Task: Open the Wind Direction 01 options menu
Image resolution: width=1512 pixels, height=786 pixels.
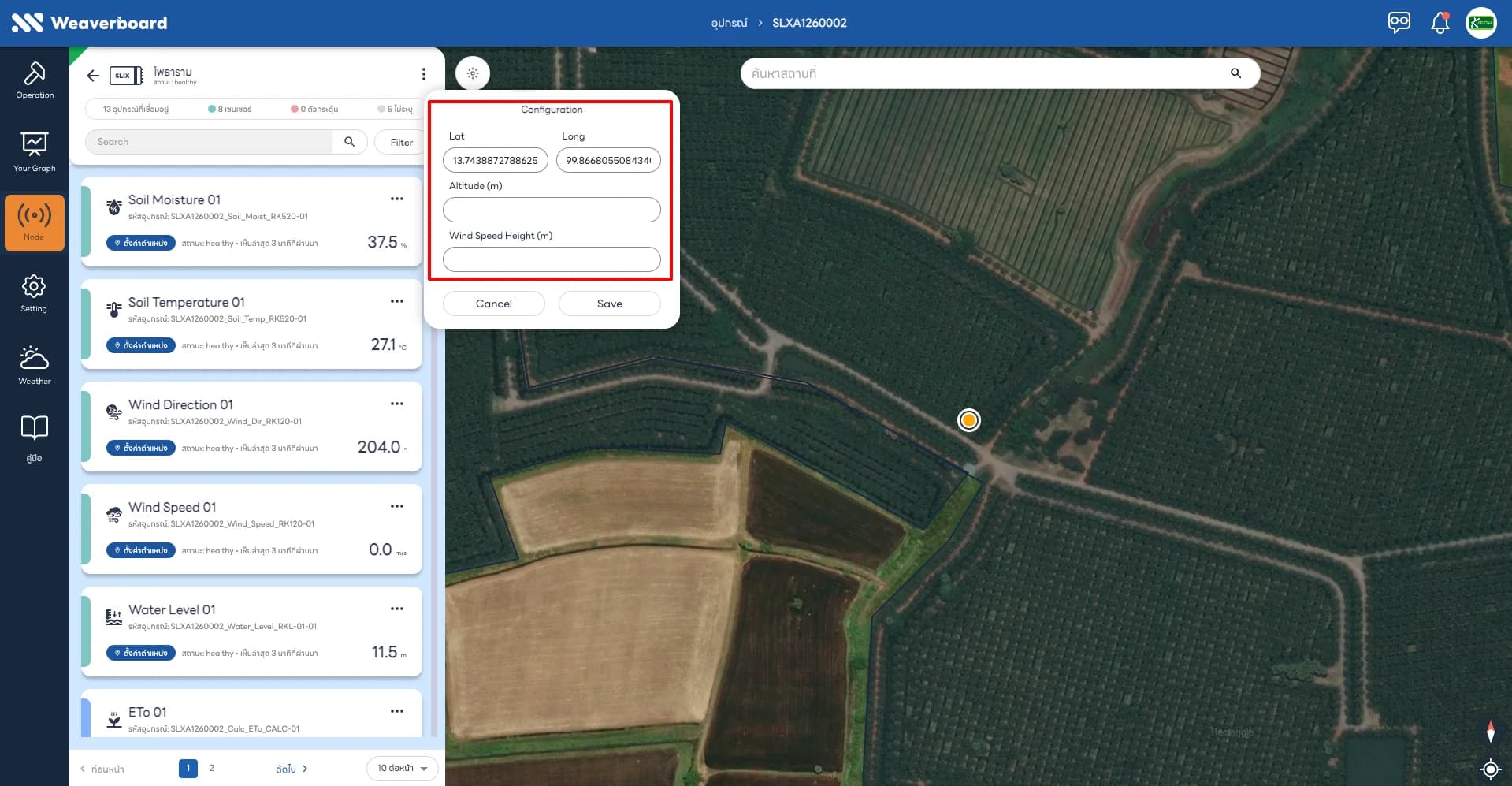Action: point(397,404)
